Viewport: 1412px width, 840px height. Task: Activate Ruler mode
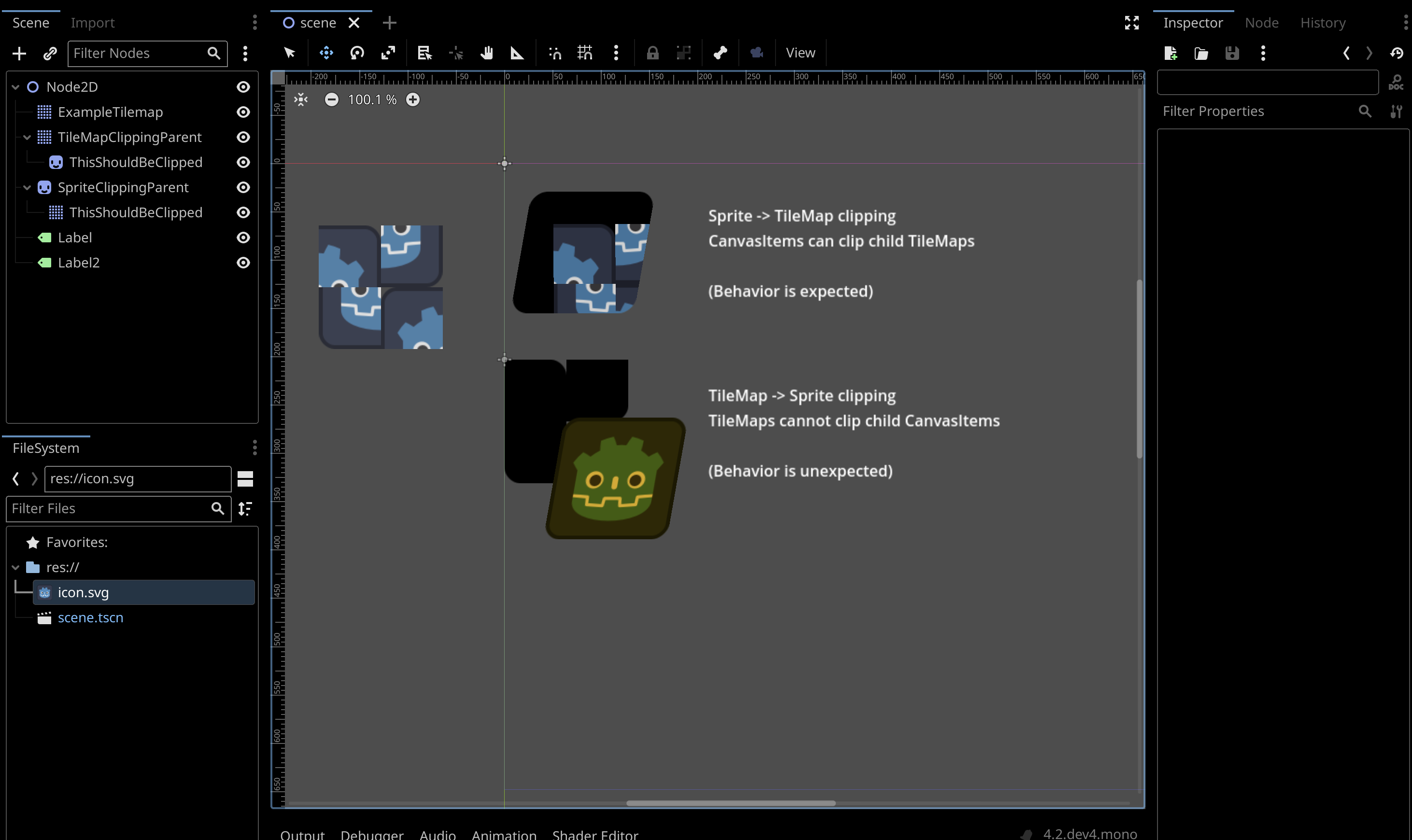point(516,53)
